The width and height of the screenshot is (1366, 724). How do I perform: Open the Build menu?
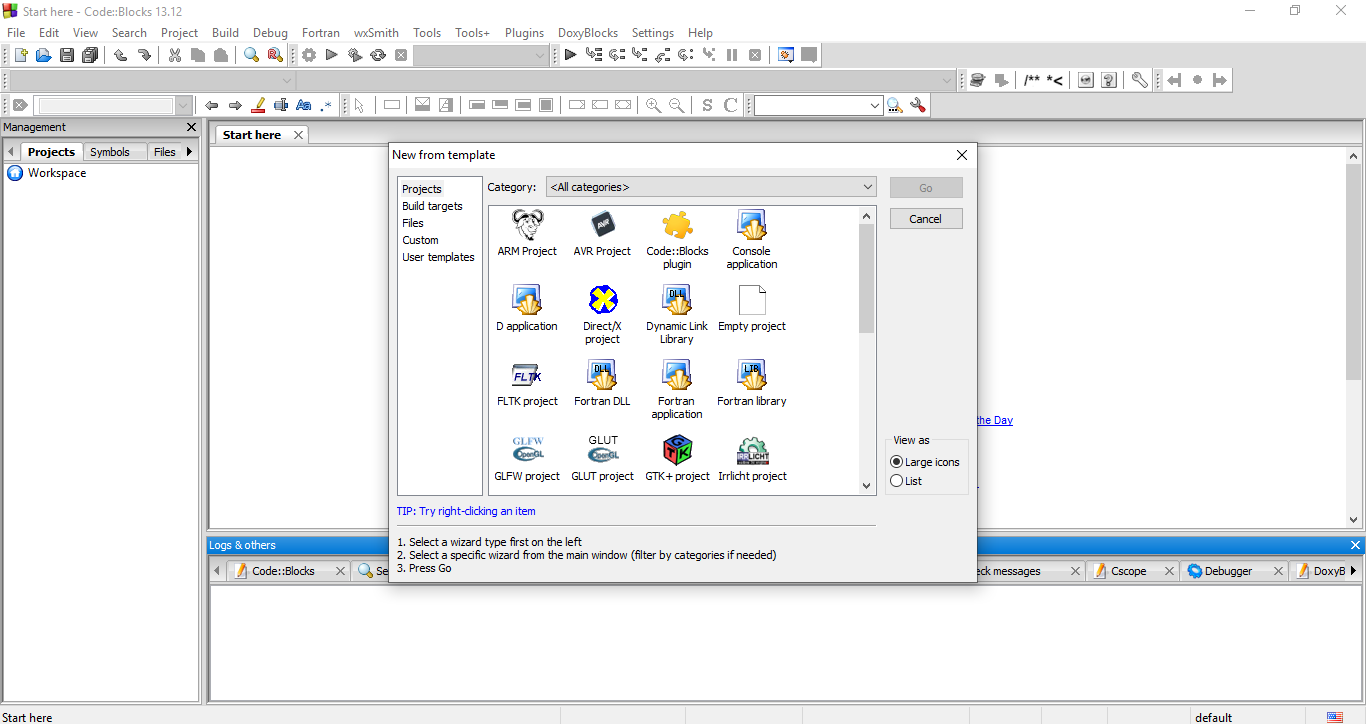tap(225, 33)
